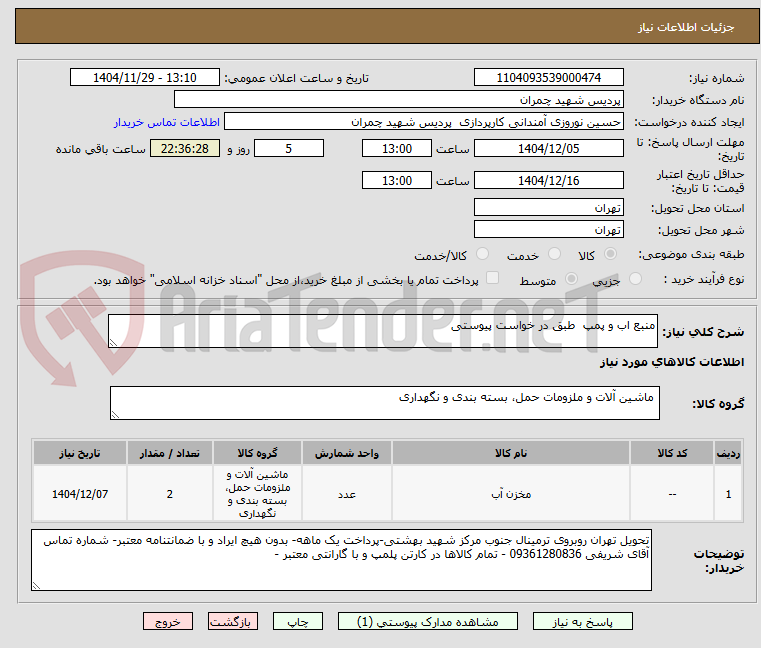Click the ایجاد کننده درخواست field

(424, 122)
